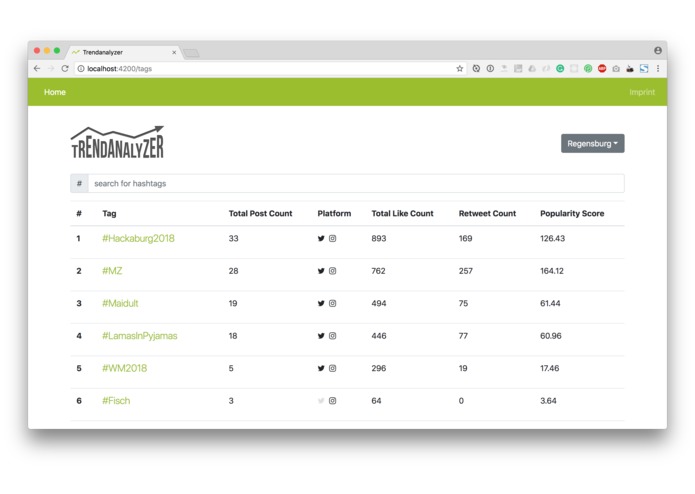The width and height of the screenshot is (695, 494).
Task: Click Twitter icon in #WM2018 row
Action: point(321,368)
